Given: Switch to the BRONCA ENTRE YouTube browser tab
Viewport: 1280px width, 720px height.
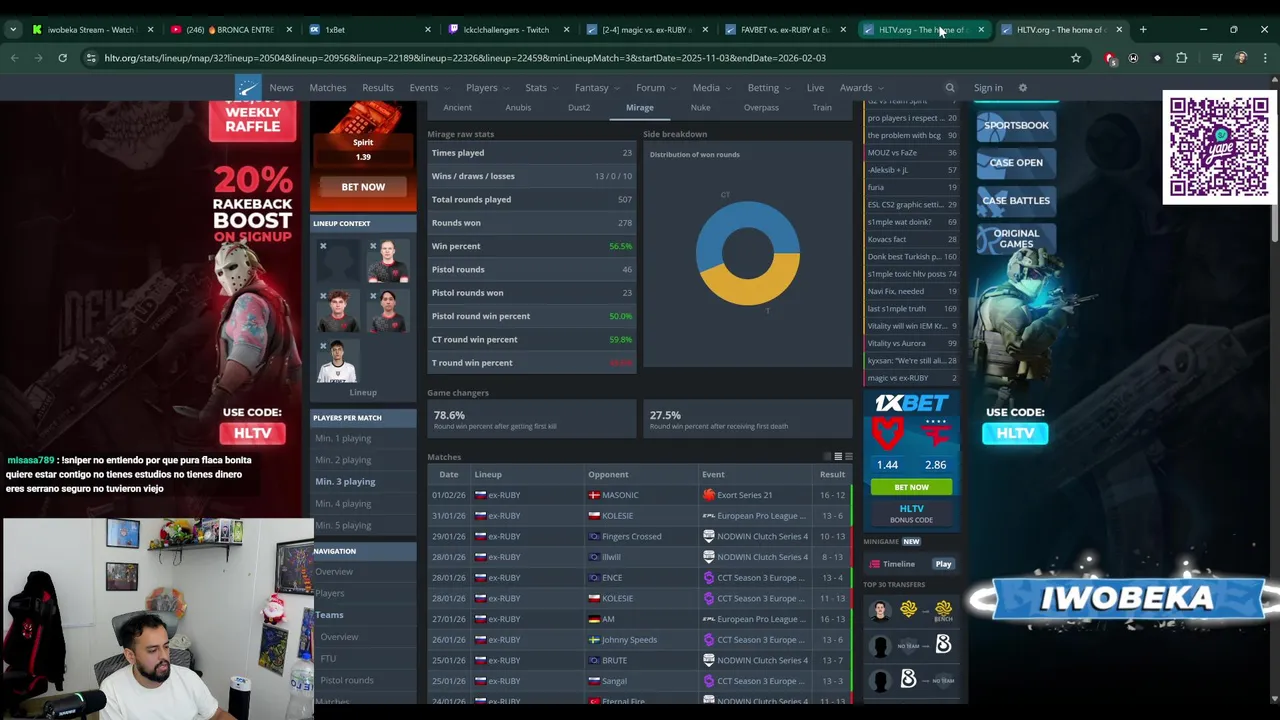Looking at the screenshot, I should [228, 29].
